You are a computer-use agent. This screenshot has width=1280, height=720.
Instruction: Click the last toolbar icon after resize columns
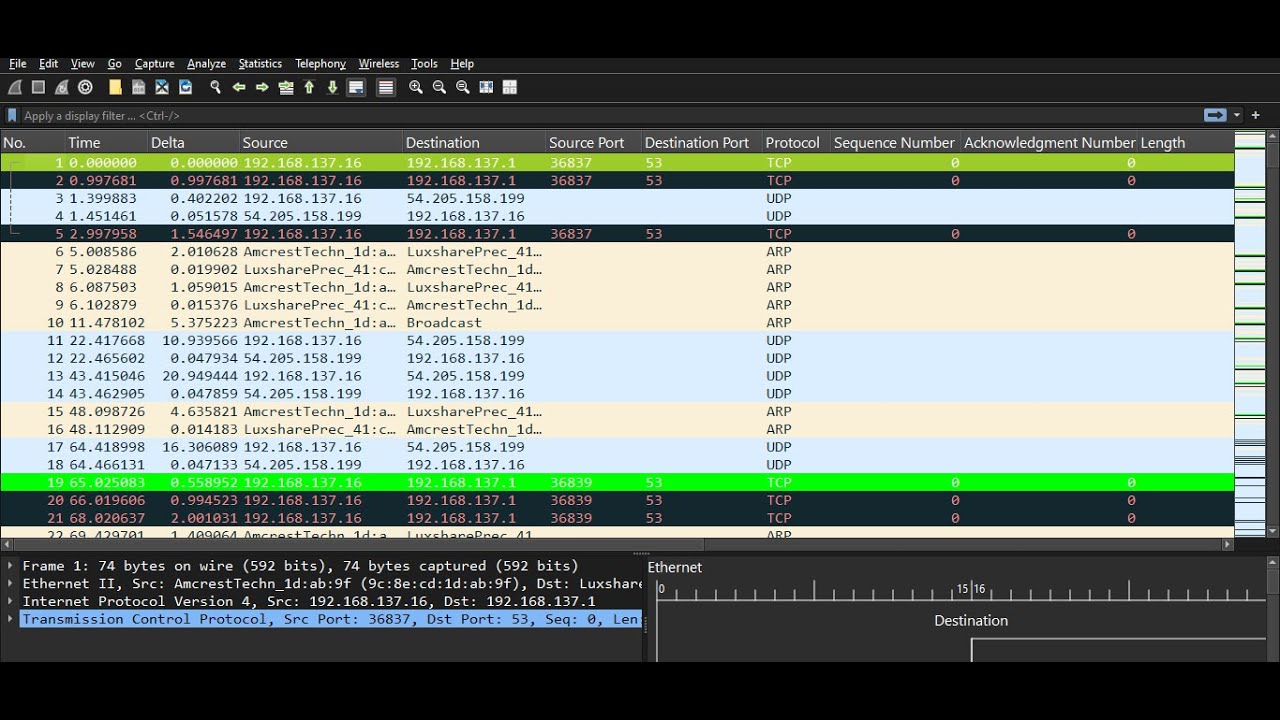(510, 88)
